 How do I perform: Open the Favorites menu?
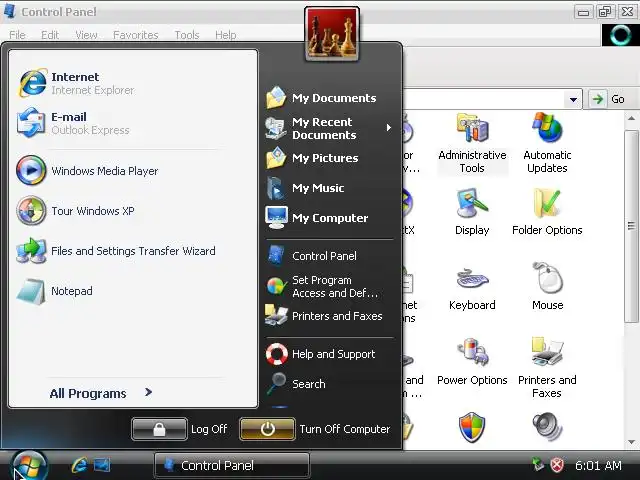[x=136, y=35]
